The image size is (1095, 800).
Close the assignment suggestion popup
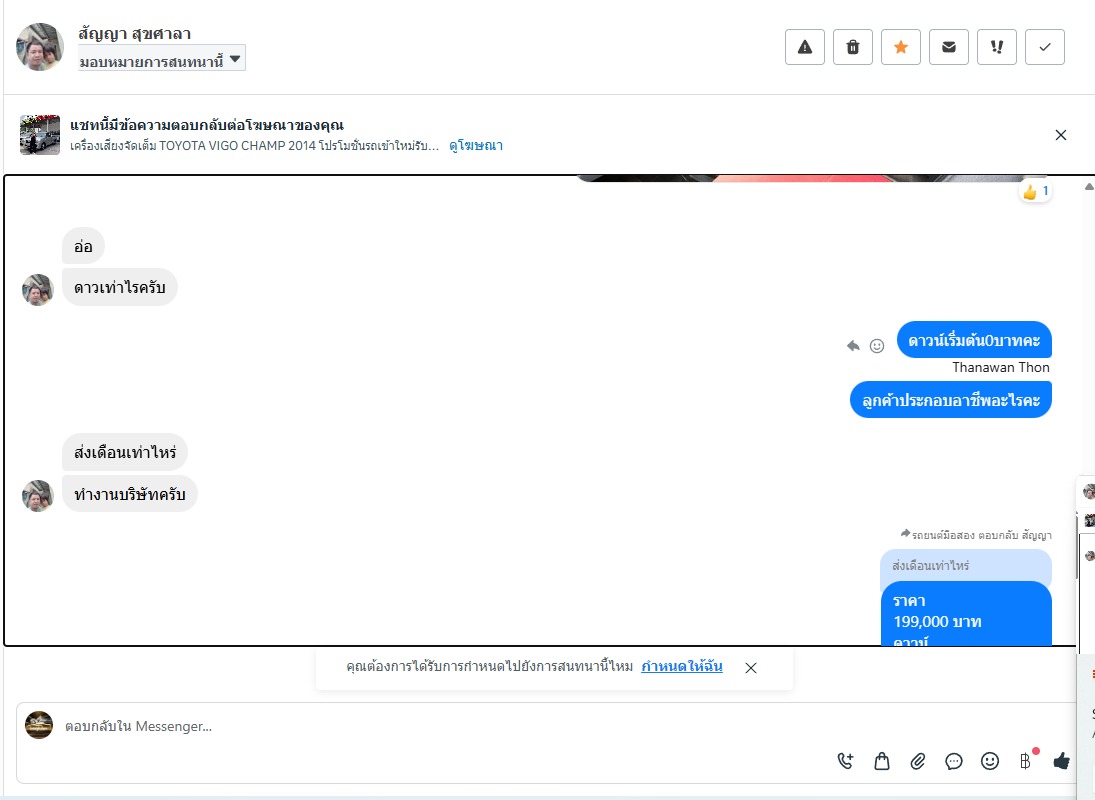751,668
